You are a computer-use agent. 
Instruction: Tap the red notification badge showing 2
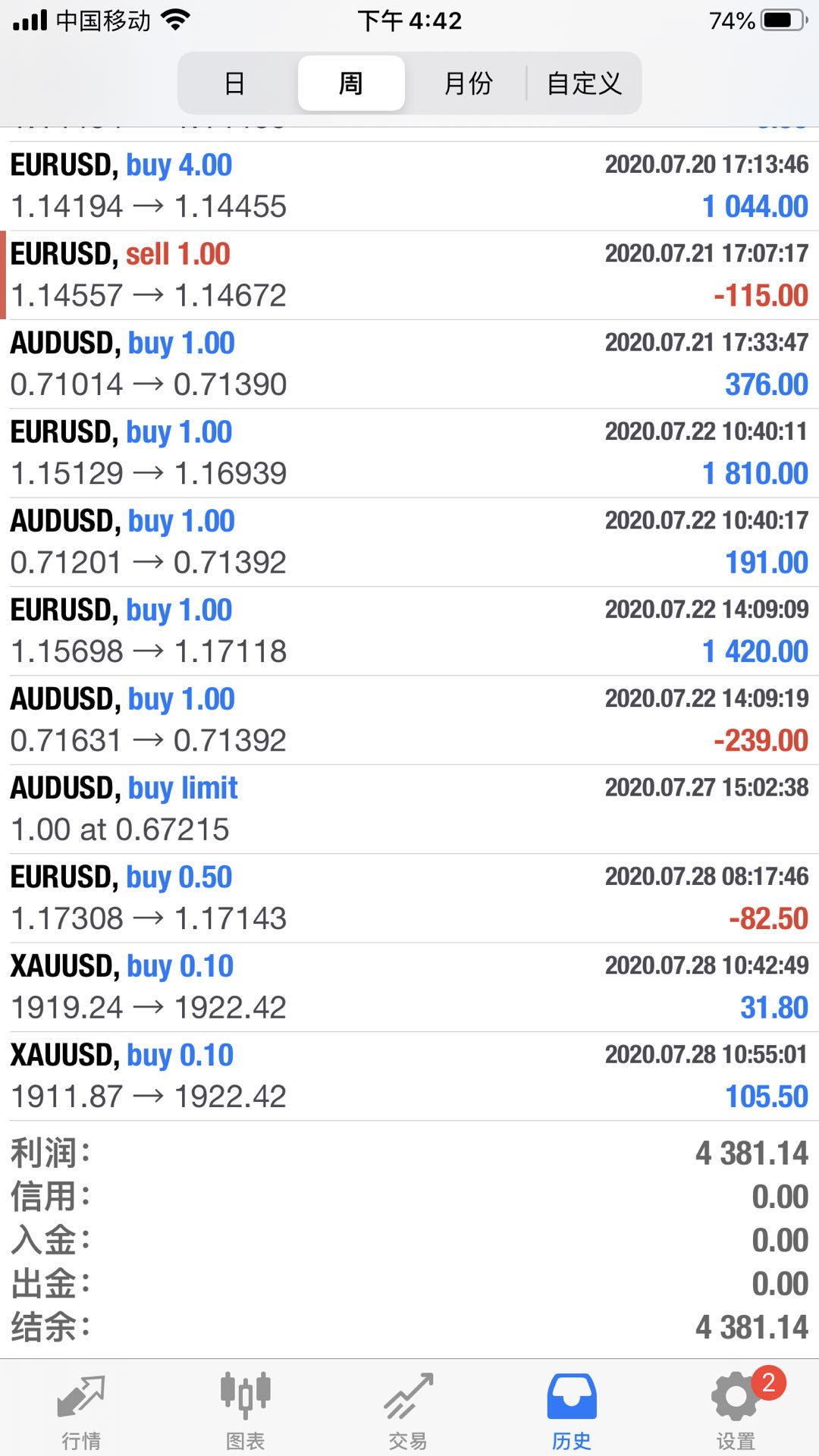[x=768, y=1382]
